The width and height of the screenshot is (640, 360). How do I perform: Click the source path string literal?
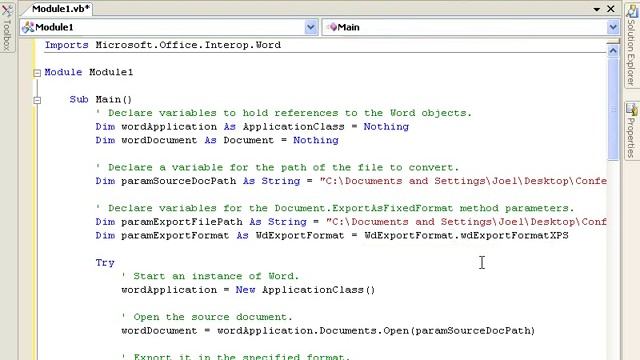pos(463,181)
